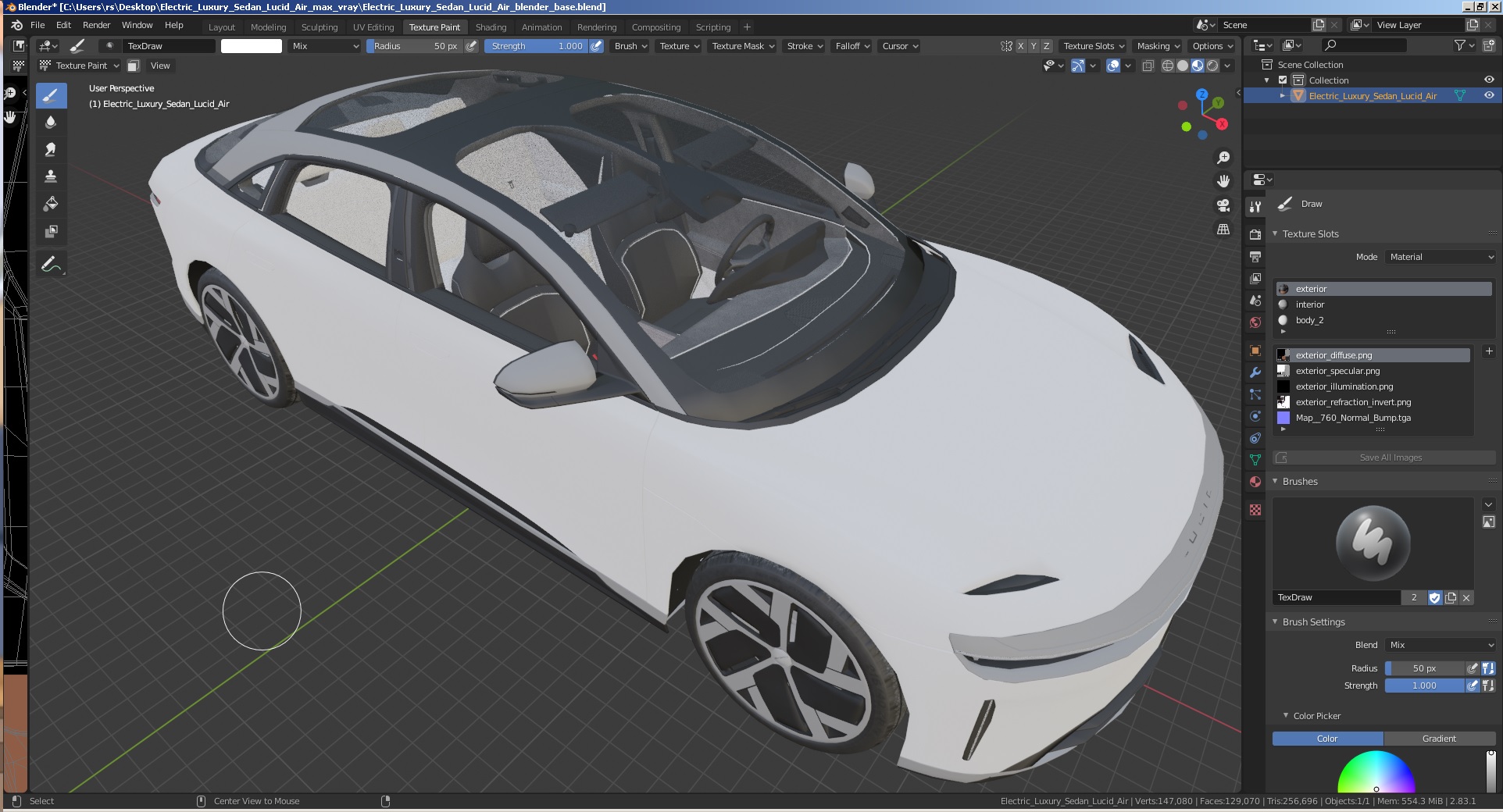This screenshot has width=1503, height=812.
Task: Select the Mask tool
Action: click(51, 232)
